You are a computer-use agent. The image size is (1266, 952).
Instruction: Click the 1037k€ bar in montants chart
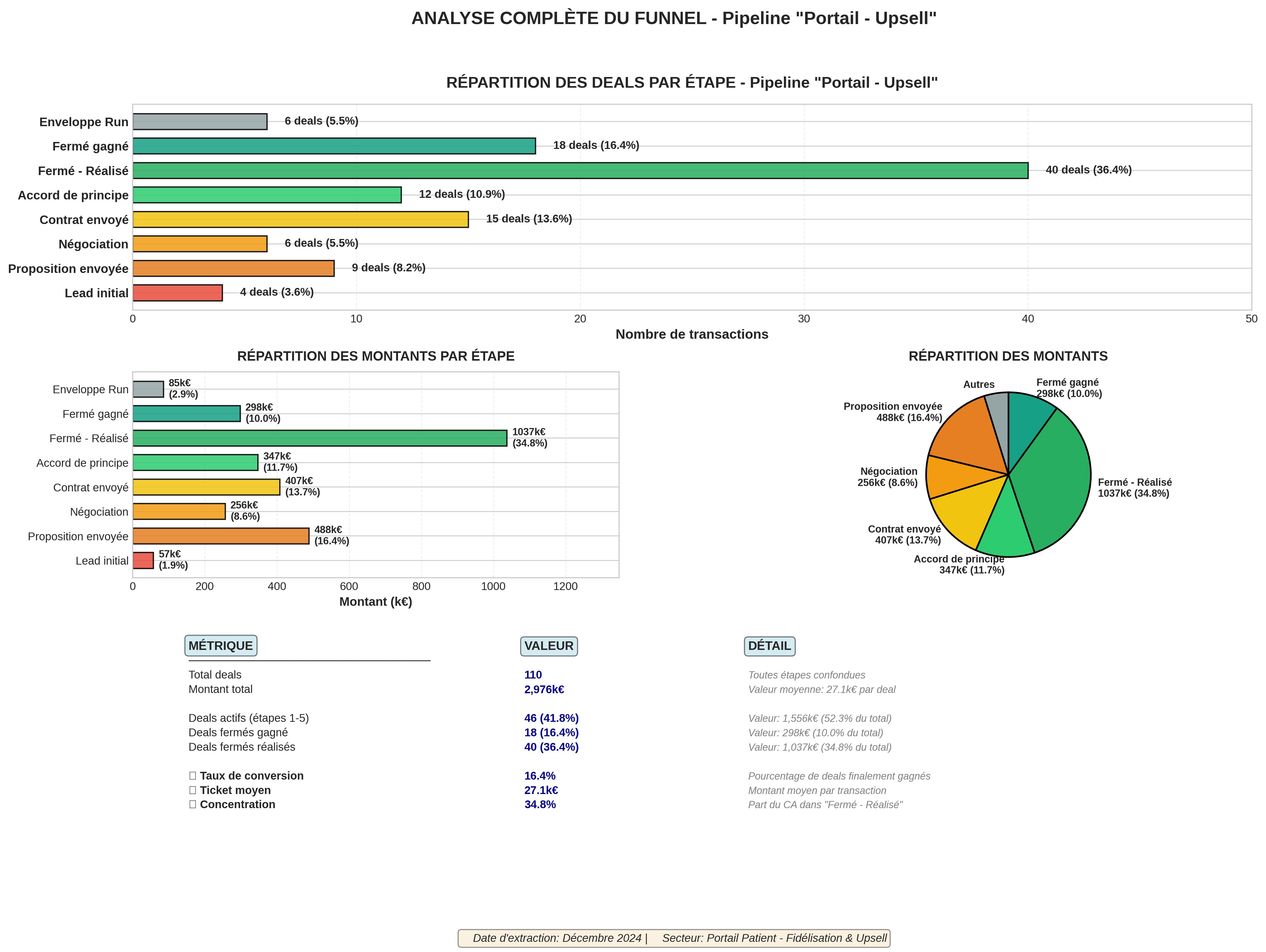319,438
